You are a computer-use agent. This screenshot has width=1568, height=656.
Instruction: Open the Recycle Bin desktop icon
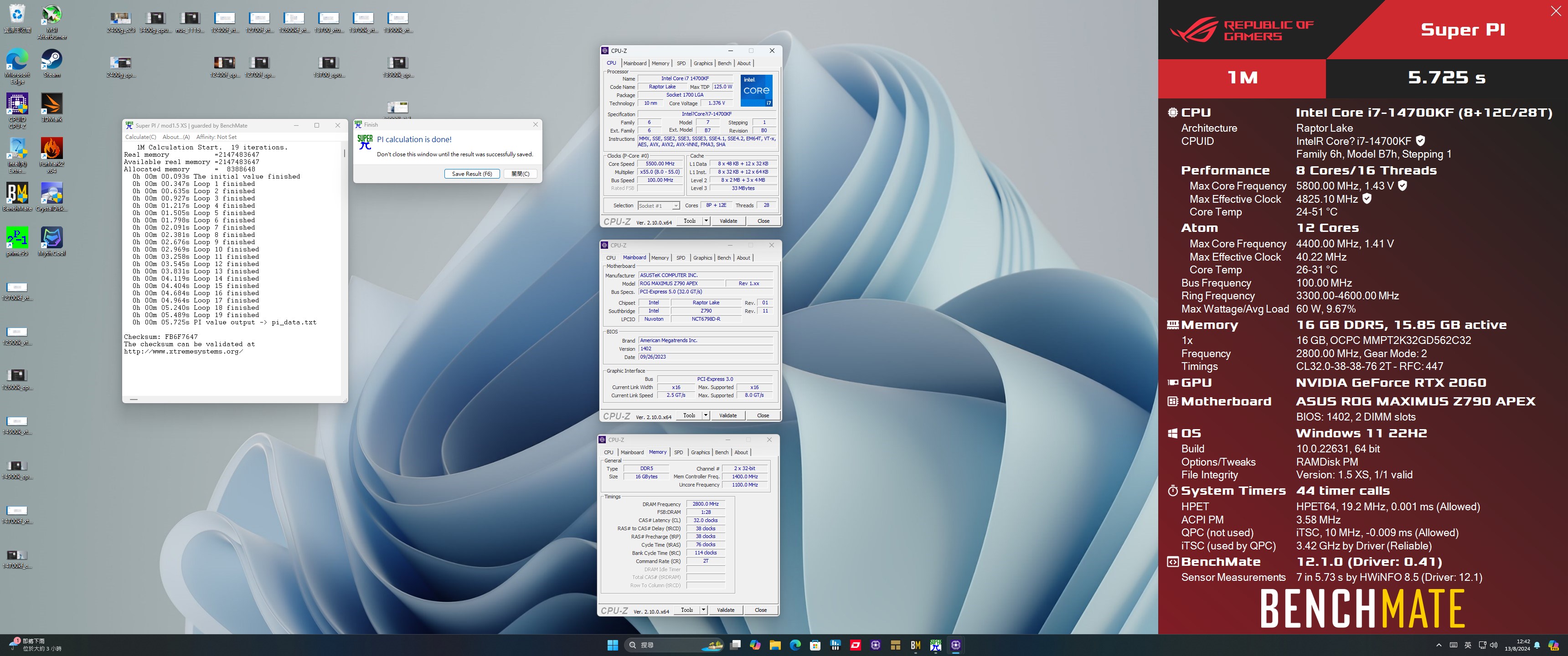(x=17, y=18)
